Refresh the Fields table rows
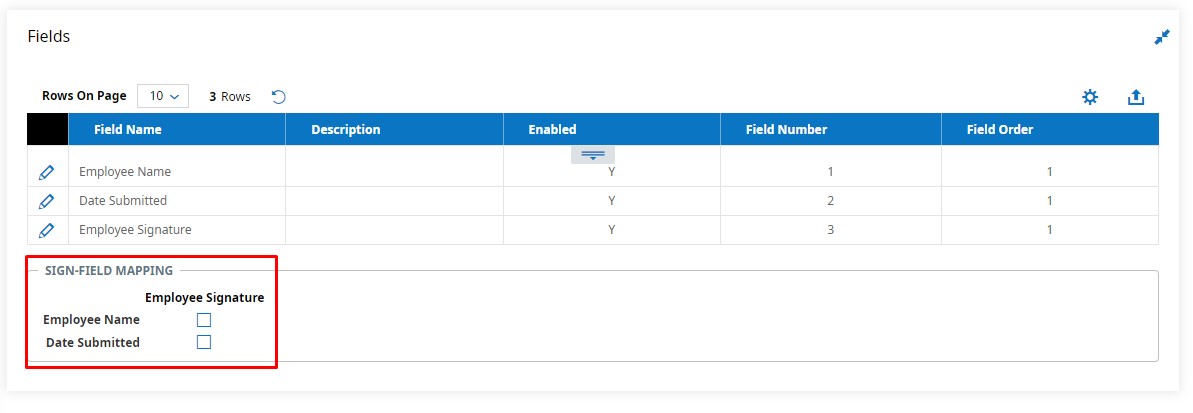 [279, 97]
